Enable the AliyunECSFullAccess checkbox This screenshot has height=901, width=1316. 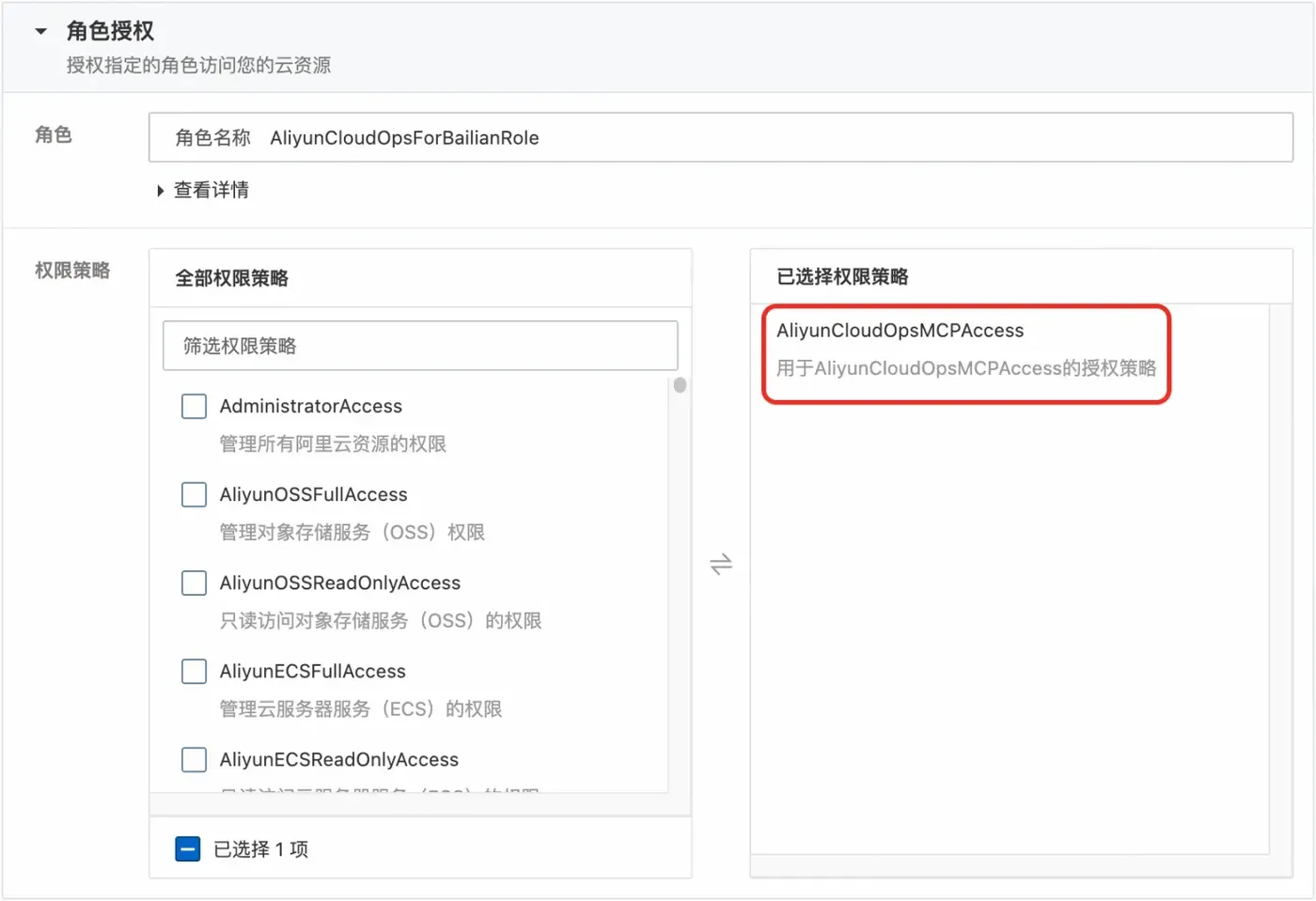[x=194, y=671]
